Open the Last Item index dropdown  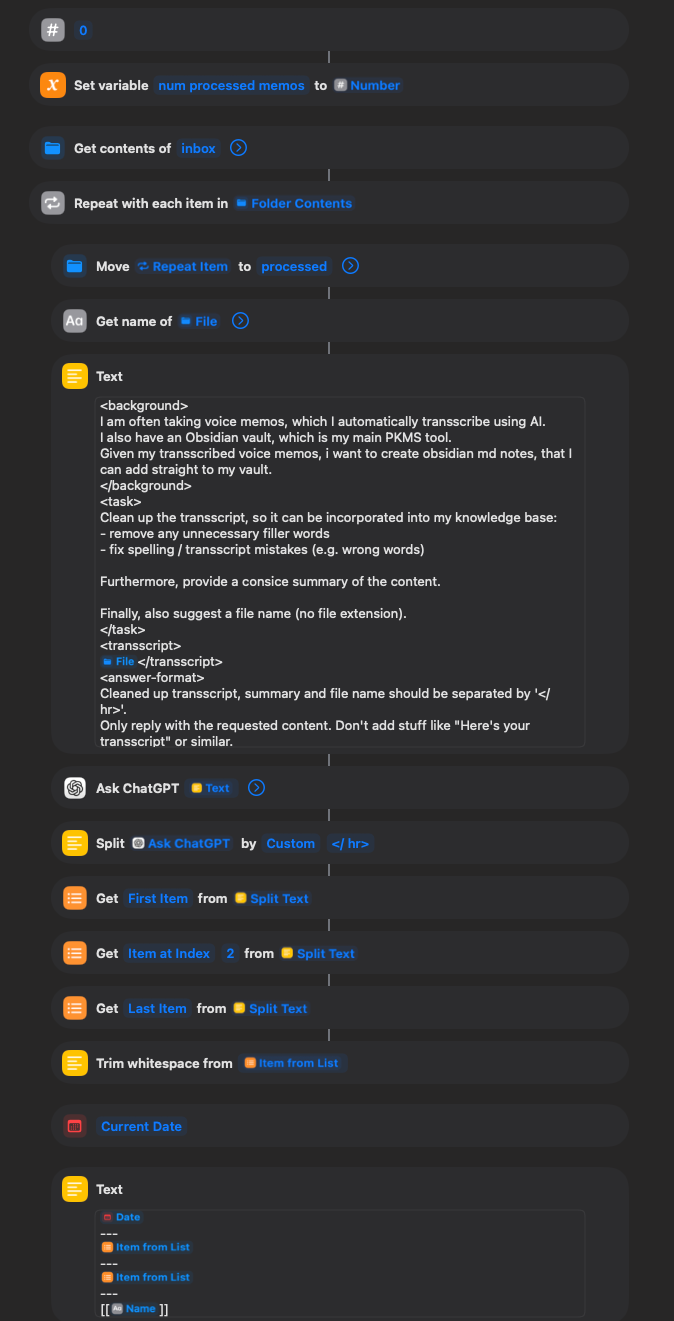(x=157, y=1008)
